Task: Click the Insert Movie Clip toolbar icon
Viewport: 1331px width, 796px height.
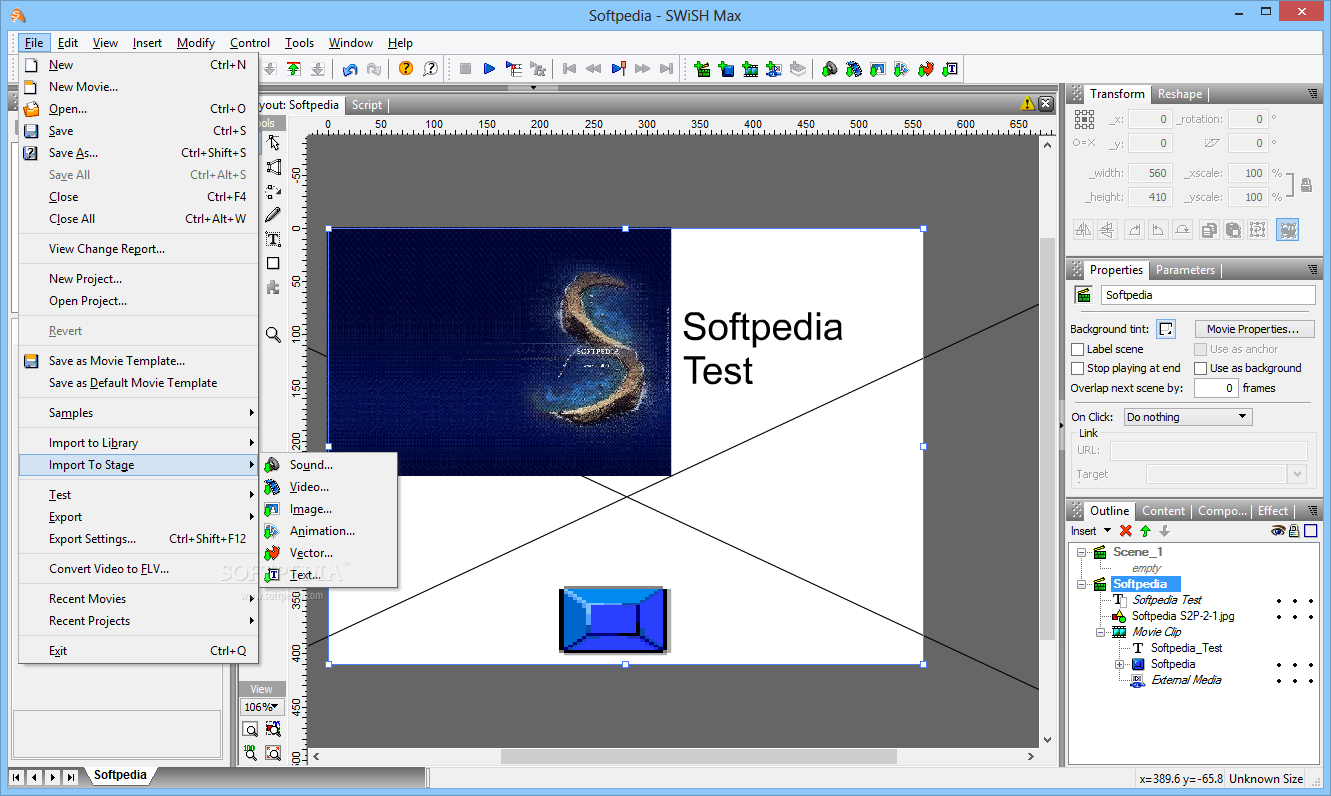Action: [750, 69]
